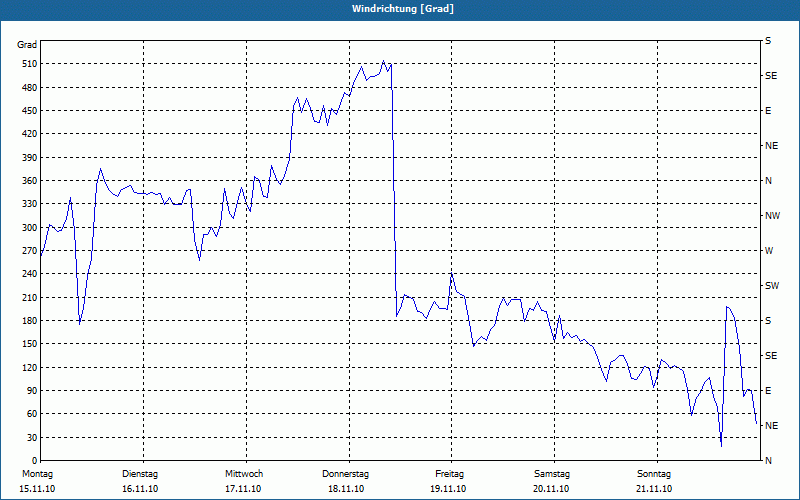Click the 30 degree axis label
This screenshot has width=800, height=500.
point(32,437)
